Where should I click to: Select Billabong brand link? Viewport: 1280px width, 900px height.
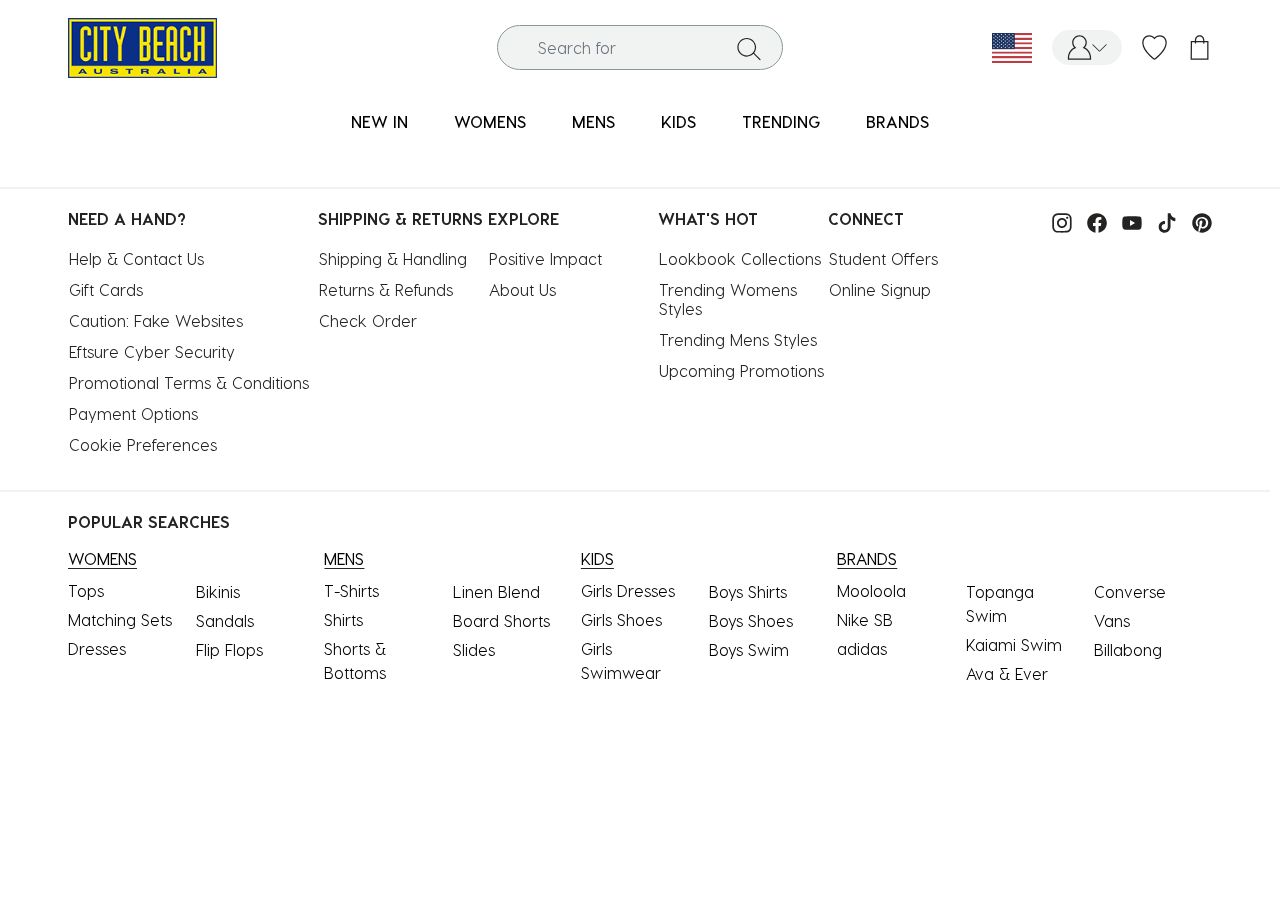(x=1128, y=650)
